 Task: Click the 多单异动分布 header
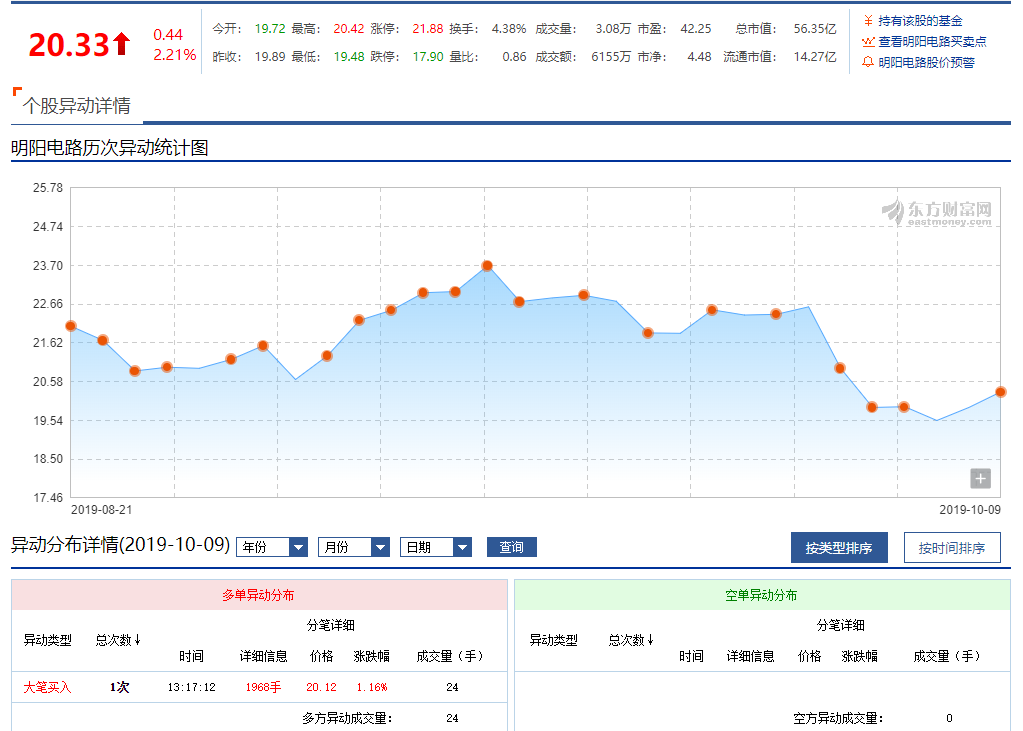click(x=259, y=595)
